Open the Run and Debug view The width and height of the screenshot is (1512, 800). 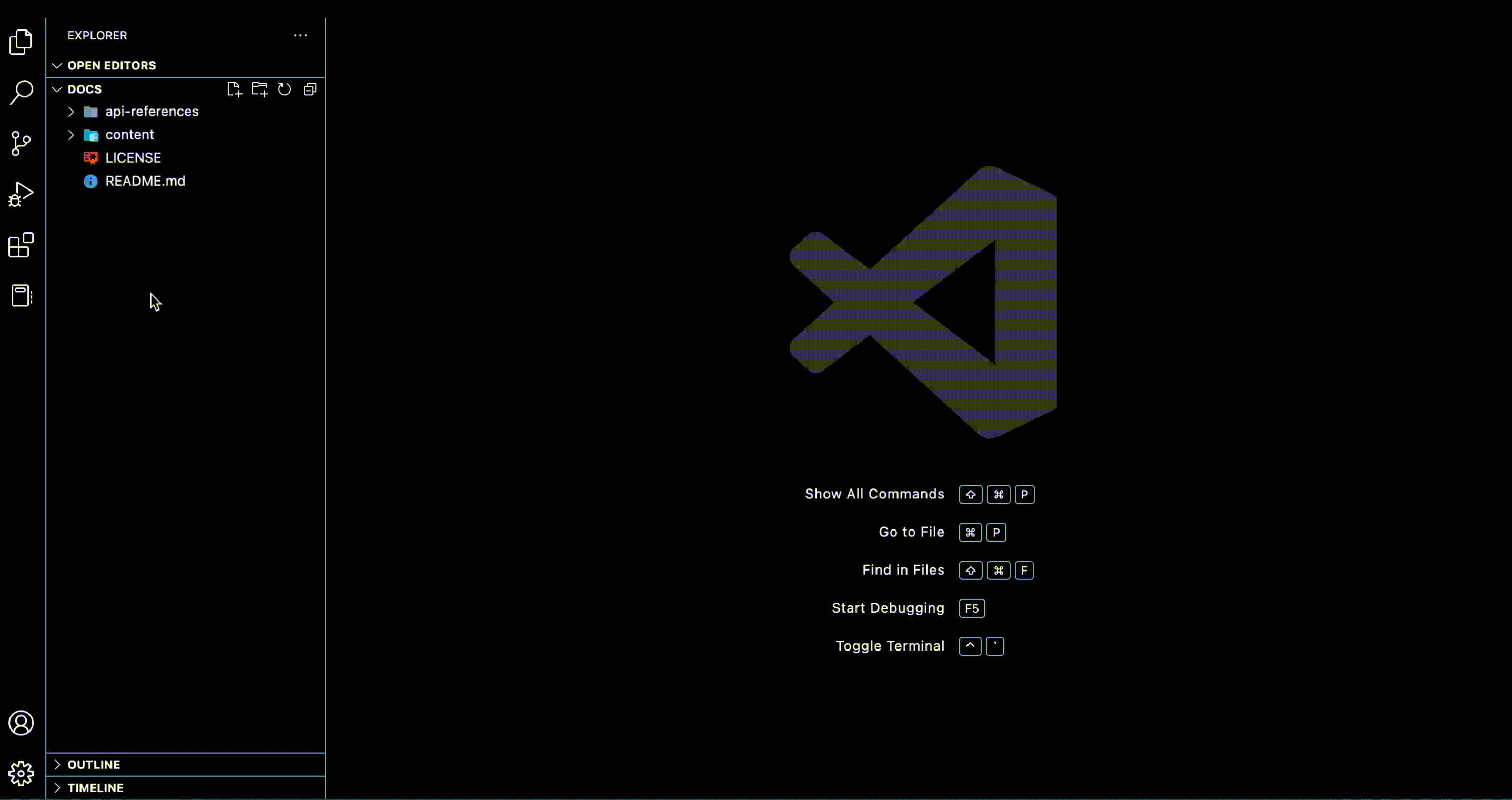click(x=21, y=194)
